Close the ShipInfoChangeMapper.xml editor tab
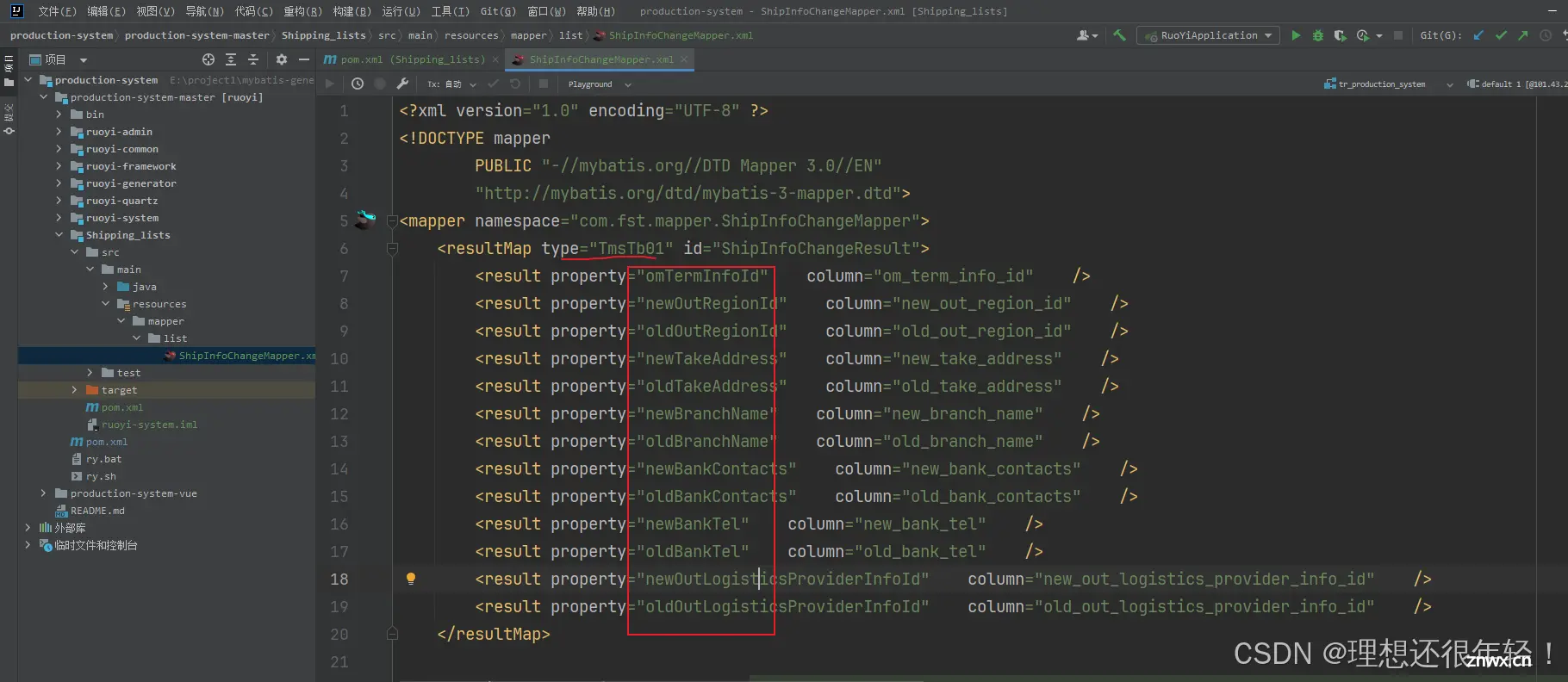The height and width of the screenshot is (682, 1568). [x=684, y=59]
